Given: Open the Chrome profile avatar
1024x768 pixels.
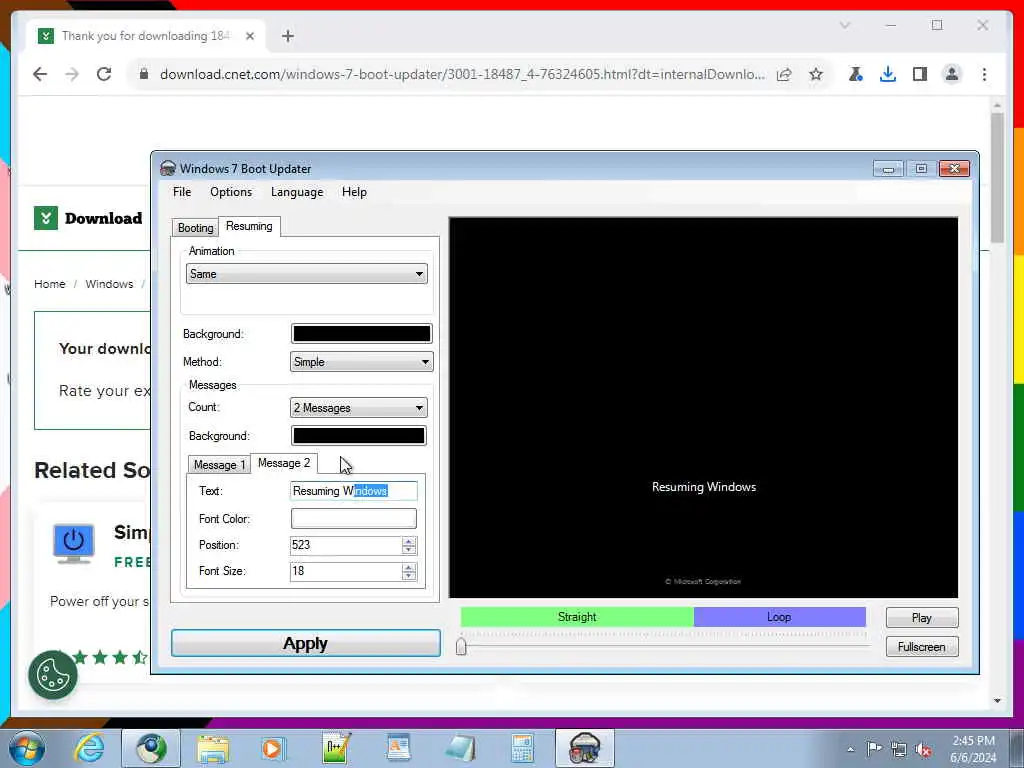Looking at the screenshot, I should (952, 74).
